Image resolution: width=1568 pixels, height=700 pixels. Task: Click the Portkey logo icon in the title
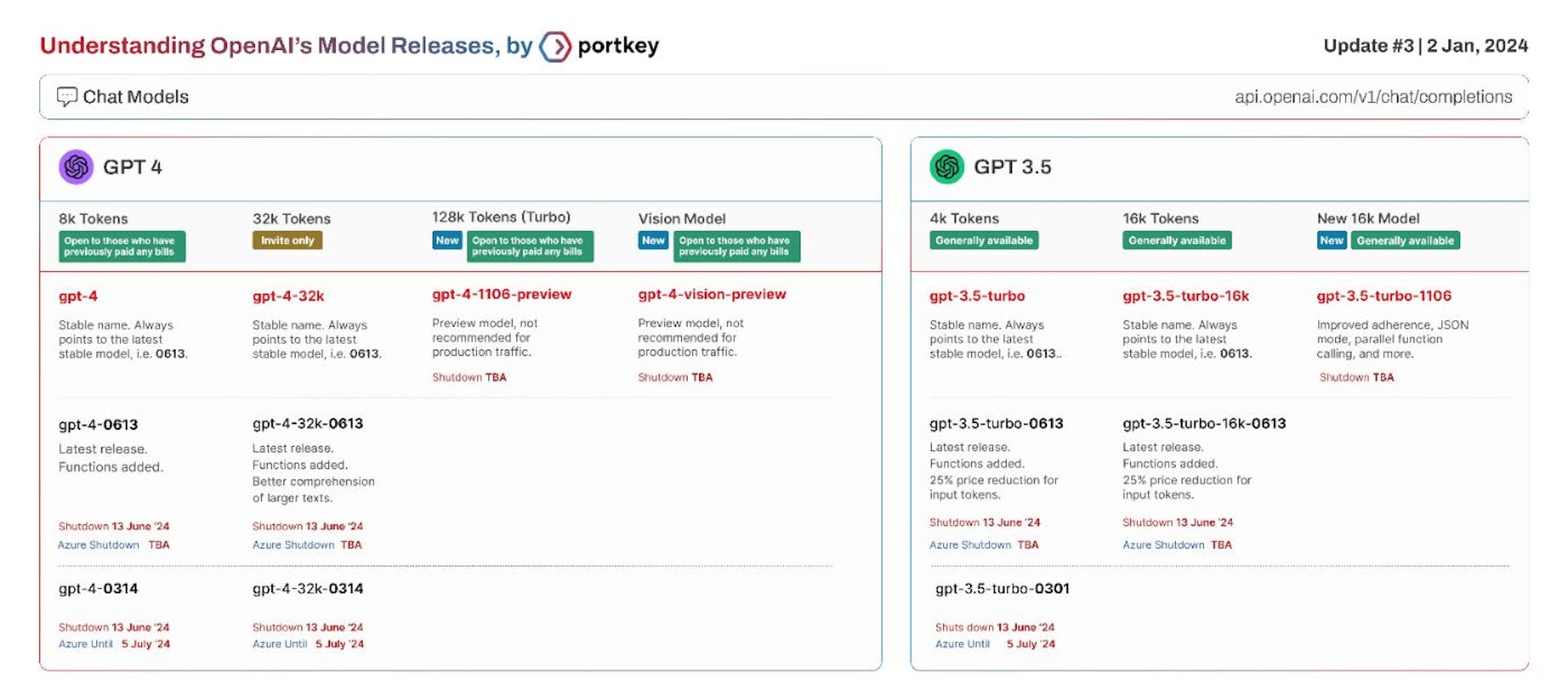[x=555, y=47]
